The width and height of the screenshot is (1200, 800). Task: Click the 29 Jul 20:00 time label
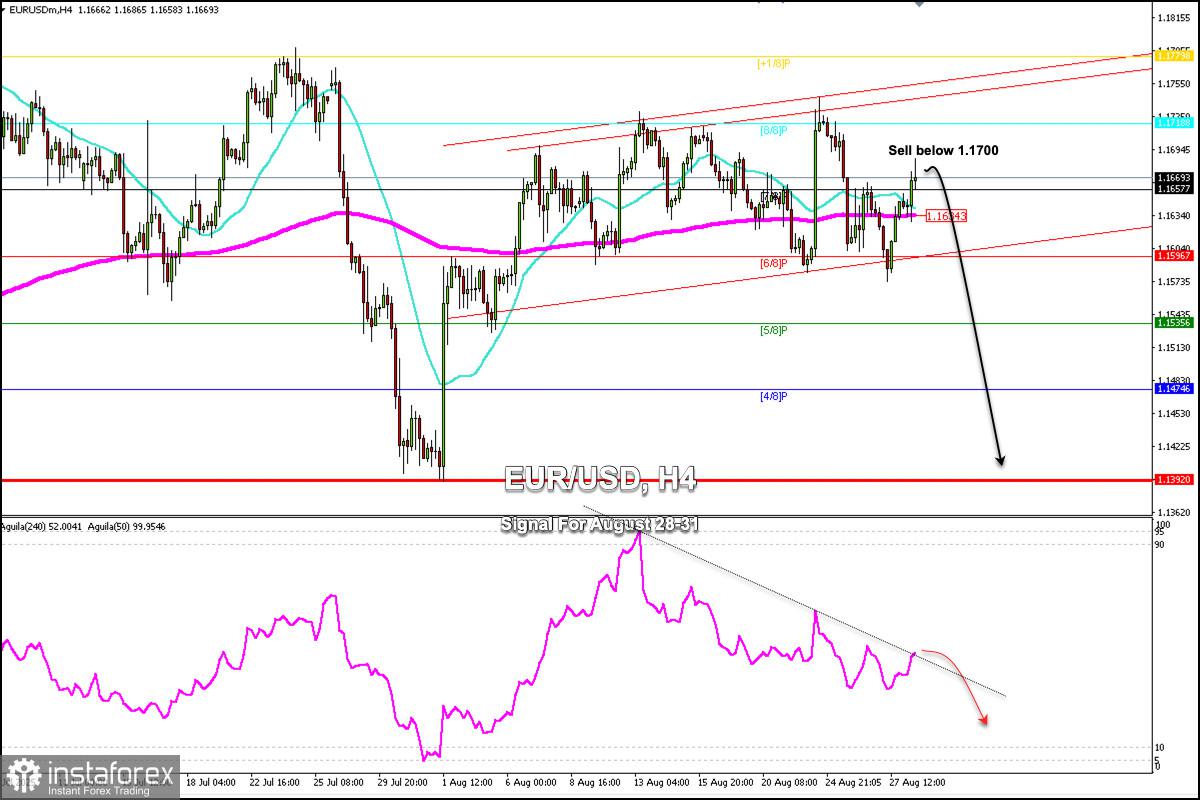click(x=403, y=783)
